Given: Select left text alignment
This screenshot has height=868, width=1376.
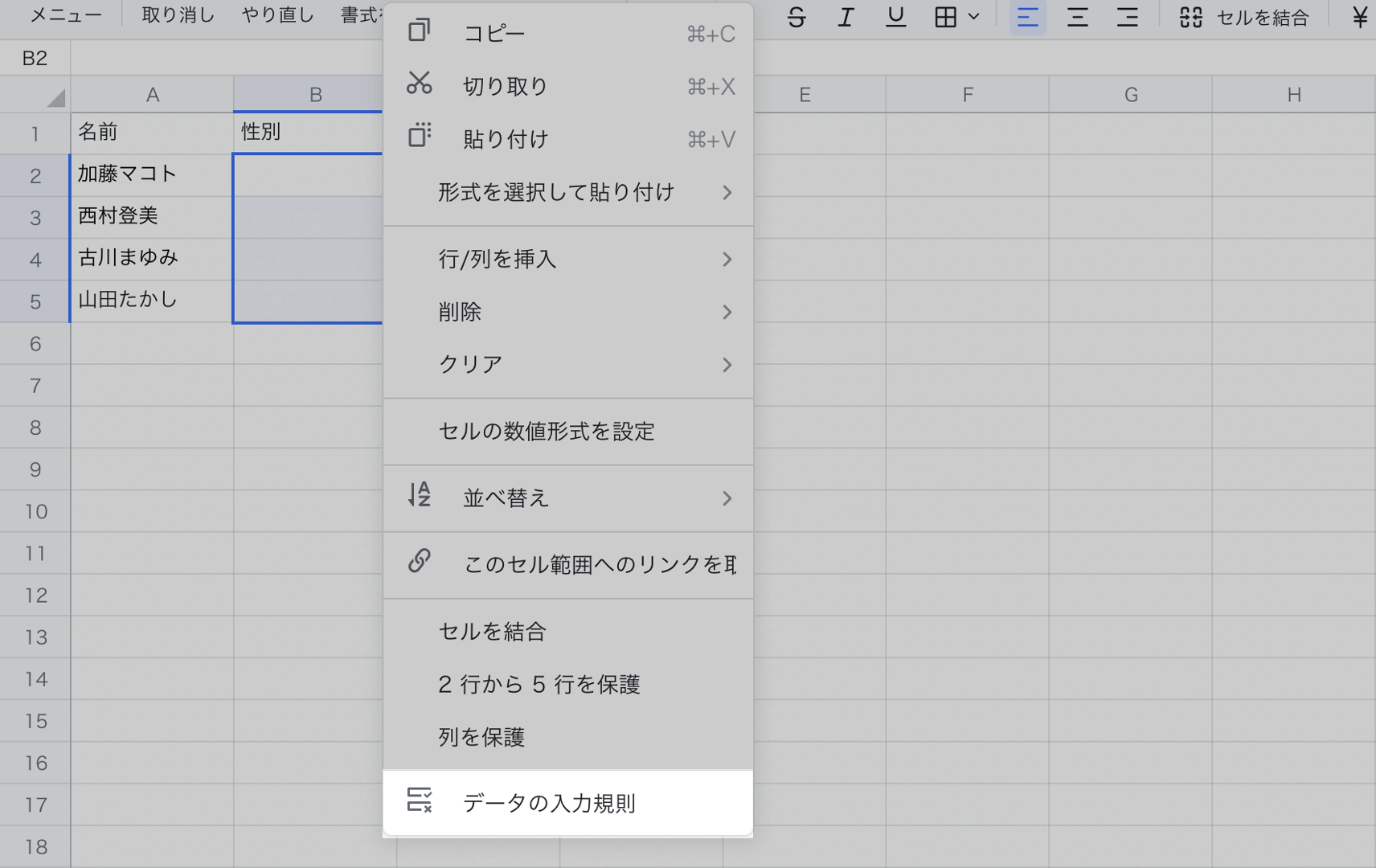Looking at the screenshot, I should [x=1027, y=17].
